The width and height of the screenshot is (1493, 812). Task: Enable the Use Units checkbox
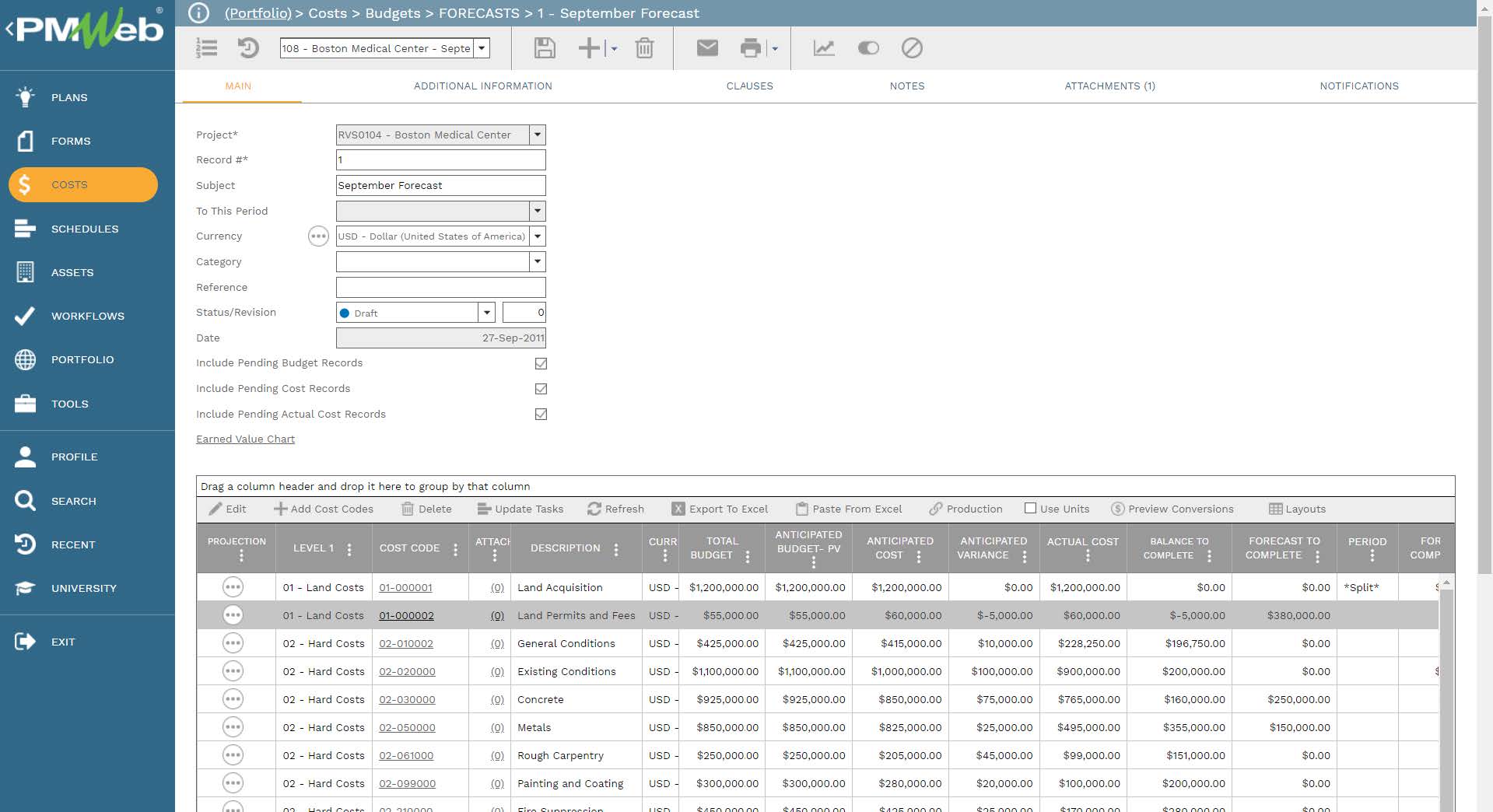click(x=1030, y=508)
